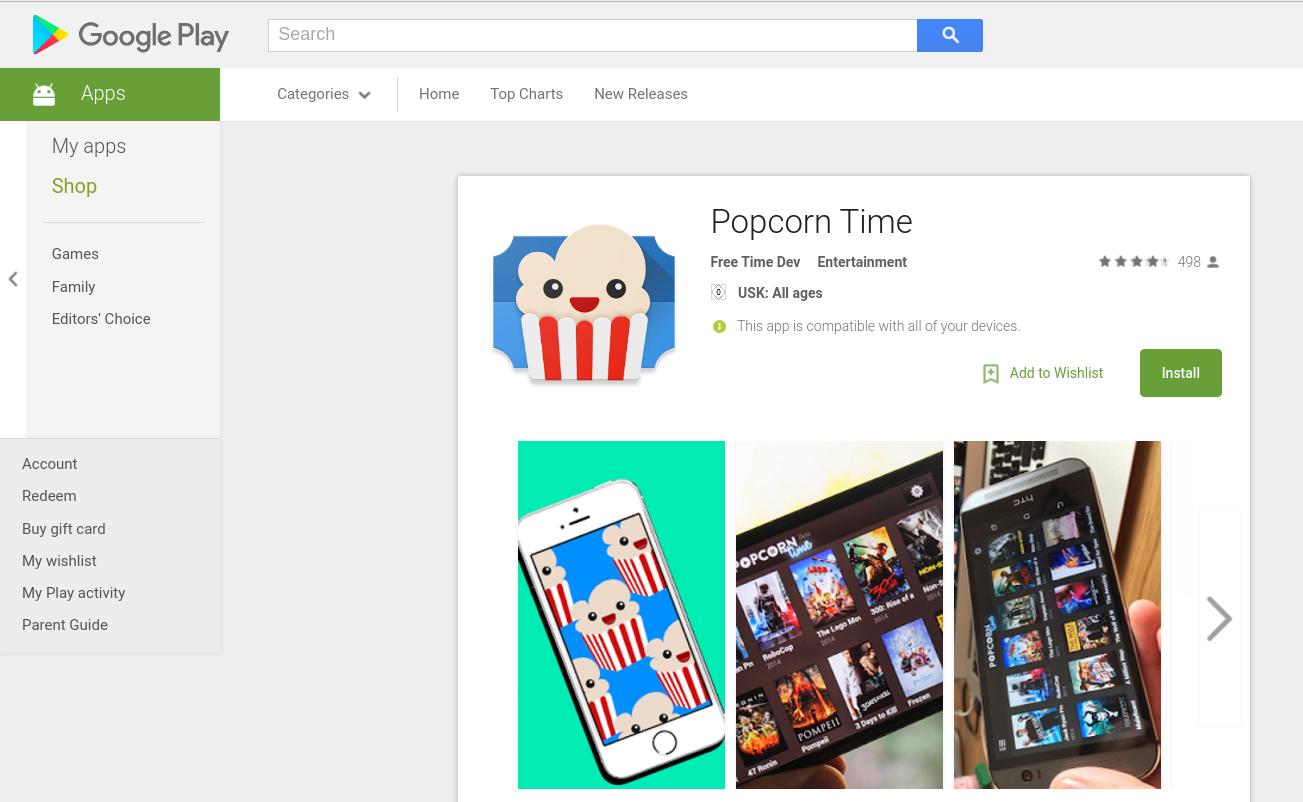Click the Popcorn Time app icon
Screen dimensions: 1303x802
[584, 304]
